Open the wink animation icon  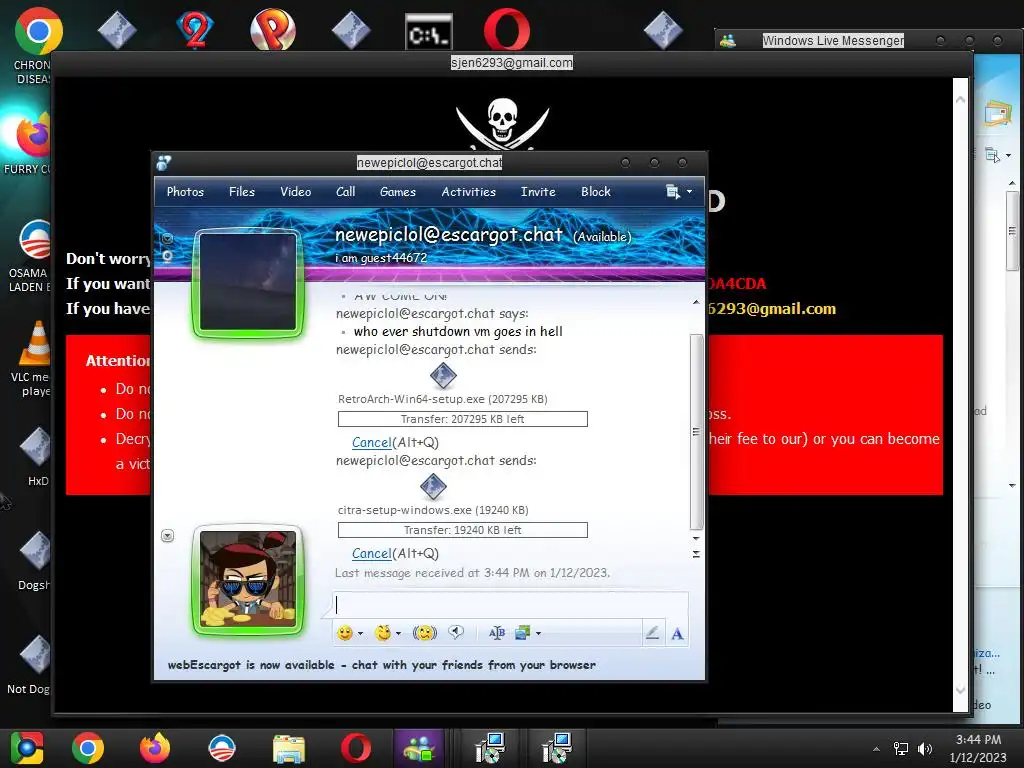[x=383, y=633]
